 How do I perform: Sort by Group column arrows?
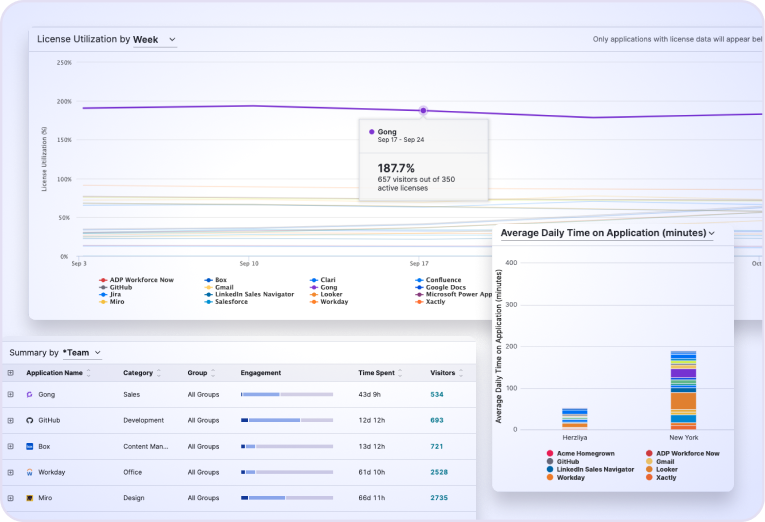[213, 373]
